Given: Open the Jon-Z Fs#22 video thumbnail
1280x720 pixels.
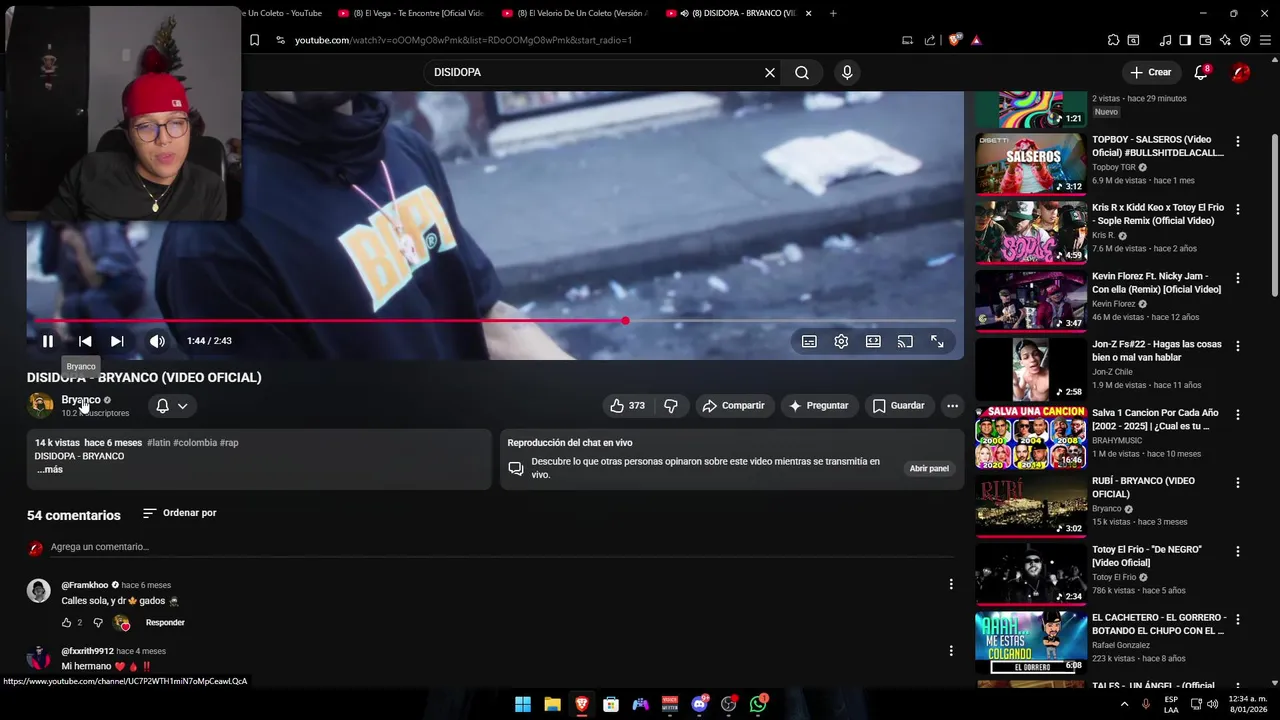Looking at the screenshot, I should pyautogui.click(x=1031, y=369).
